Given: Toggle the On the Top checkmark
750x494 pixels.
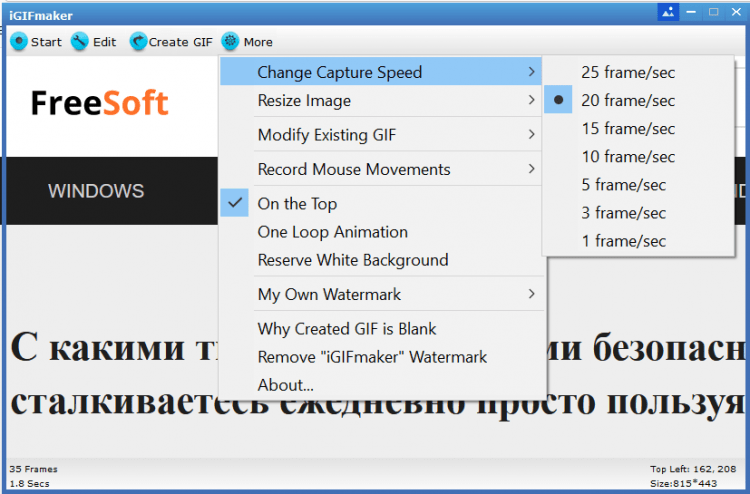Looking at the screenshot, I should (x=236, y=203).
